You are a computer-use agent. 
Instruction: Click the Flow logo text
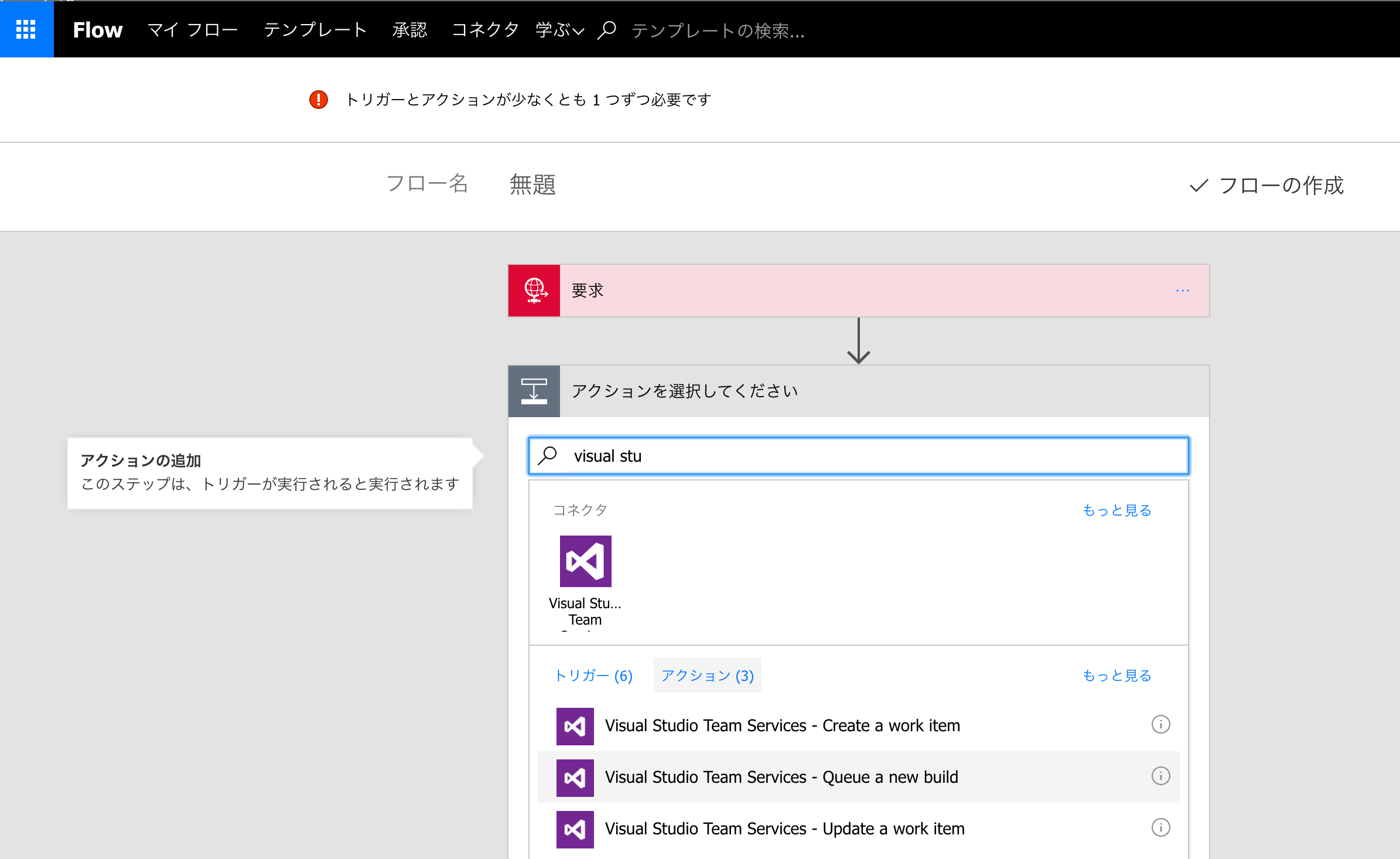[97, 30]
